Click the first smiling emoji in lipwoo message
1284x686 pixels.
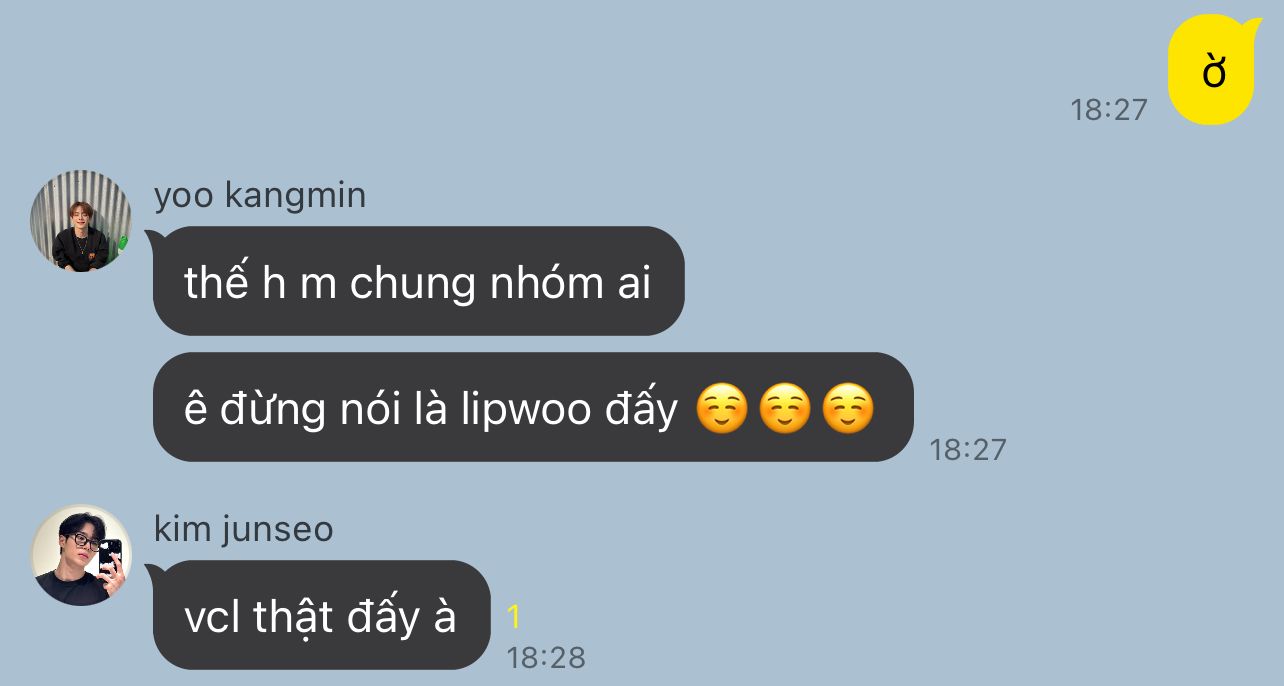pyautogui.click(x=722, y=410)
